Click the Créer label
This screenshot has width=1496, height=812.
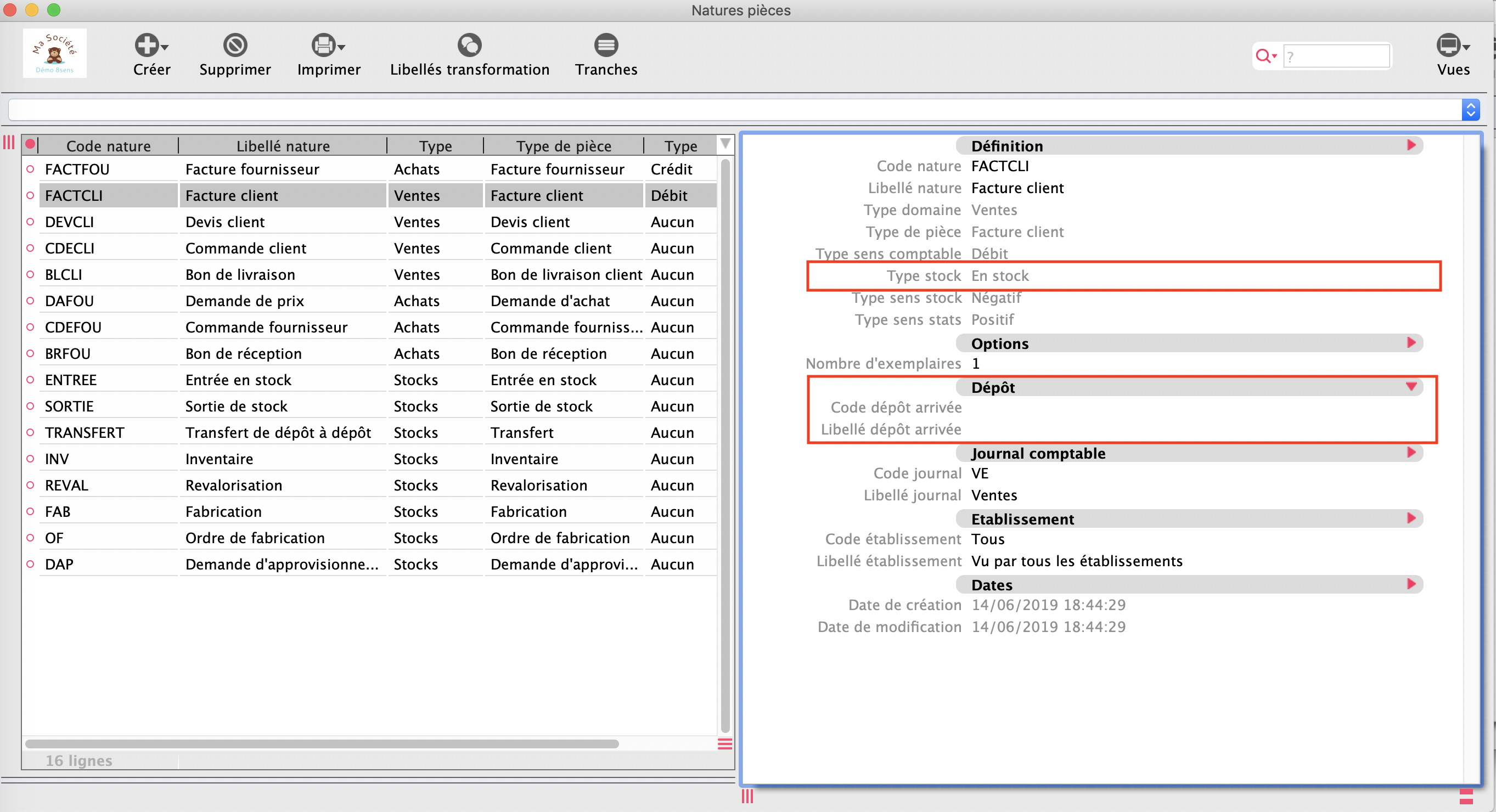[151, 70]
